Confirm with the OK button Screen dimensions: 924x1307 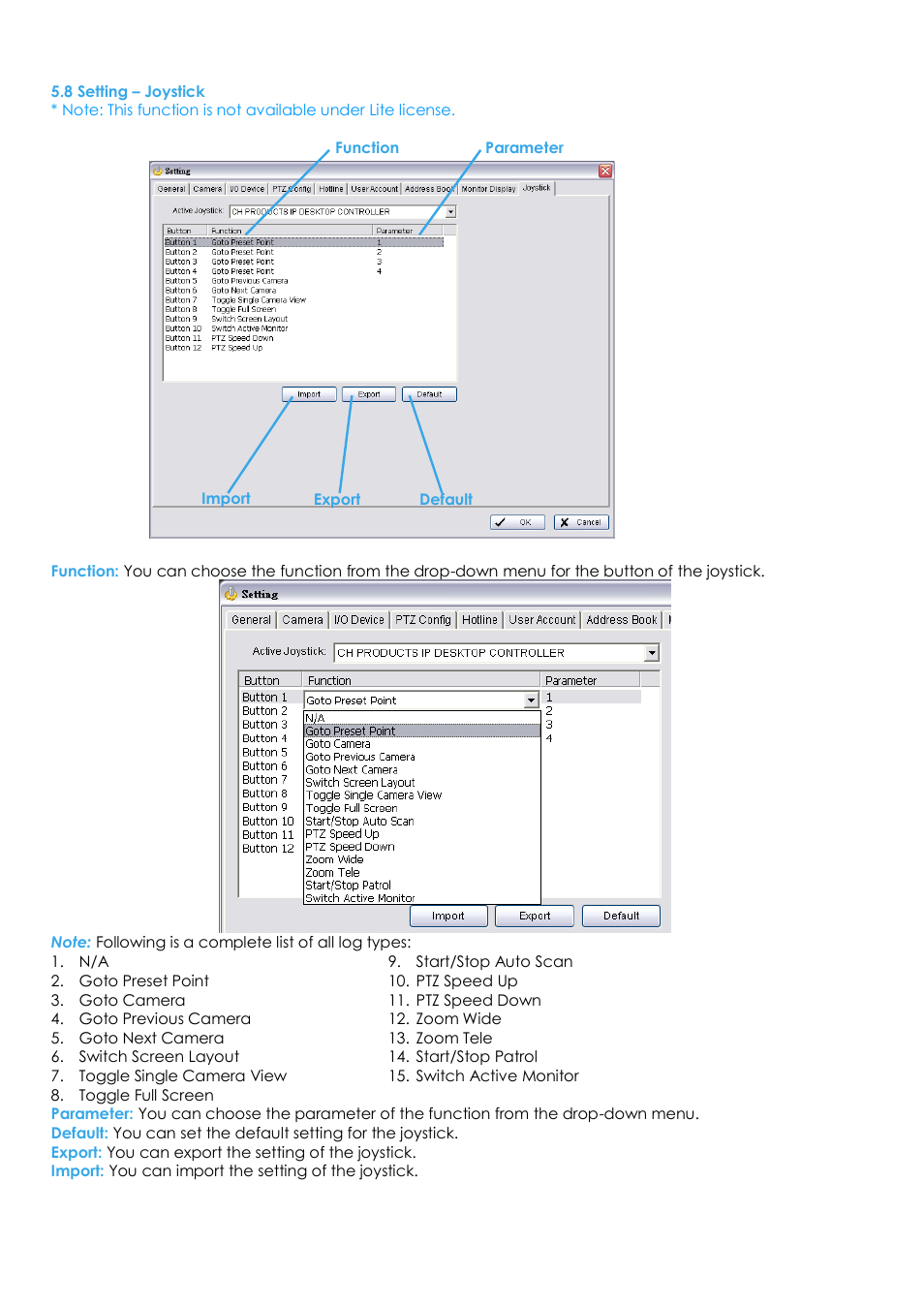tap(517, 522)
